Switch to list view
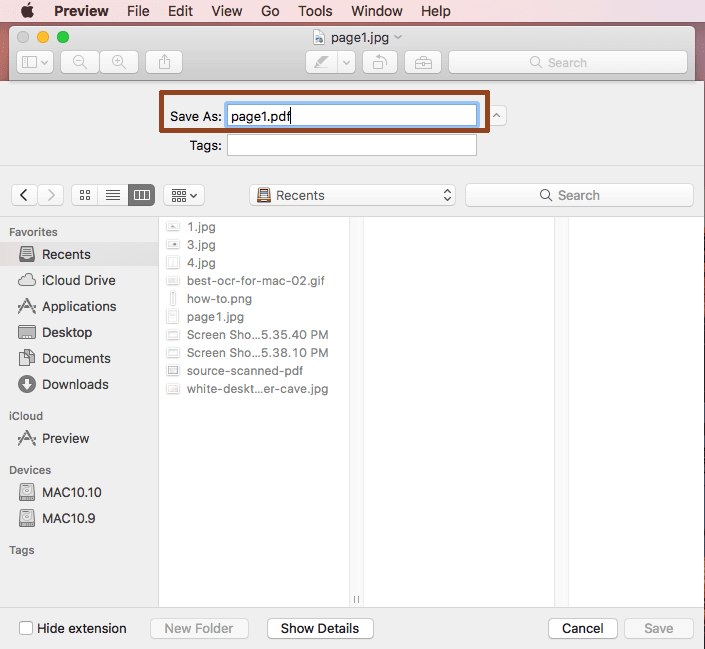The width and height of the screenshot is (705, 649). coord(113,195)
